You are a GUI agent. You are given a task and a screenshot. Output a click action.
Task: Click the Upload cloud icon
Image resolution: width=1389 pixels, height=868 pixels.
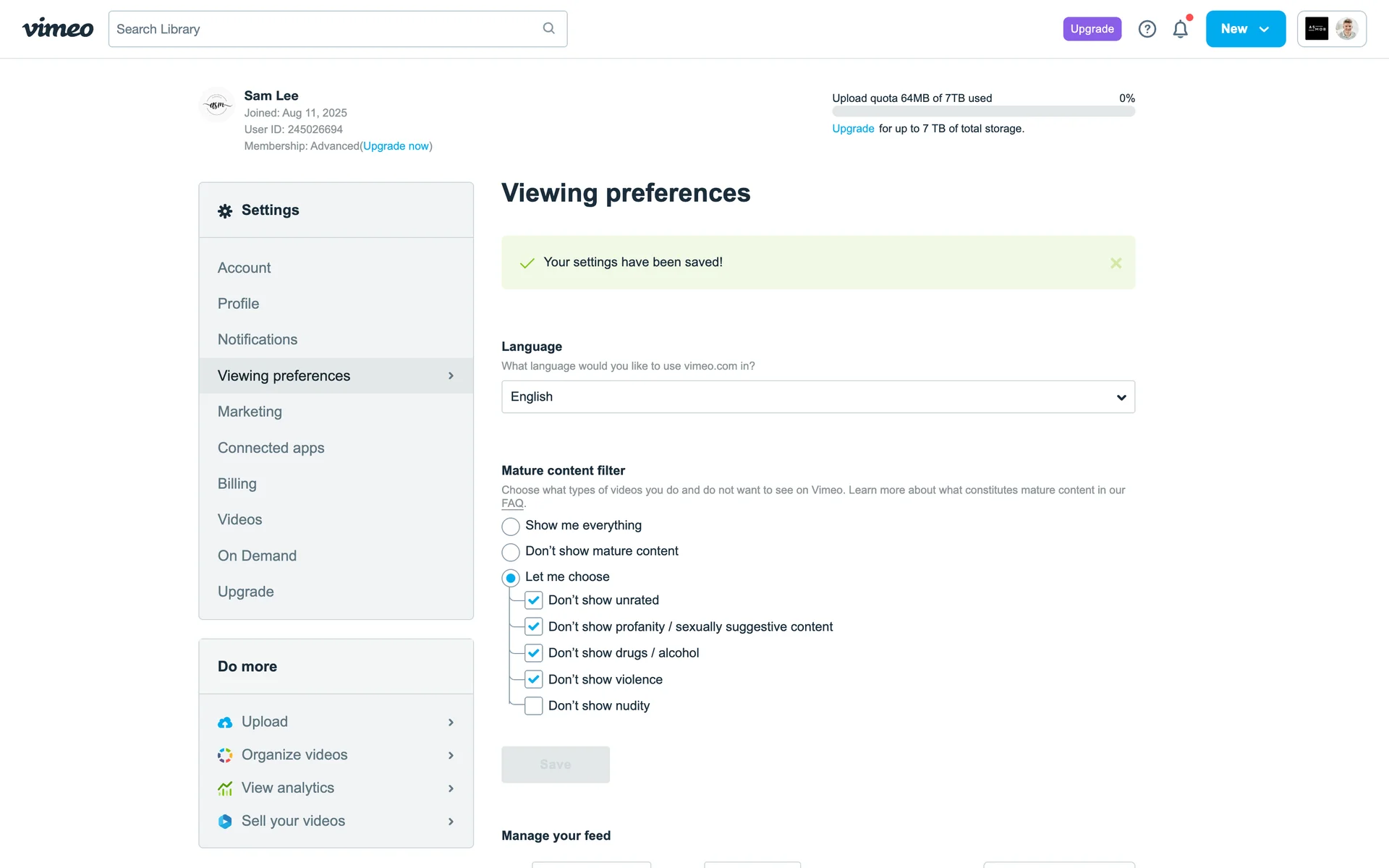tap(225, 723)
